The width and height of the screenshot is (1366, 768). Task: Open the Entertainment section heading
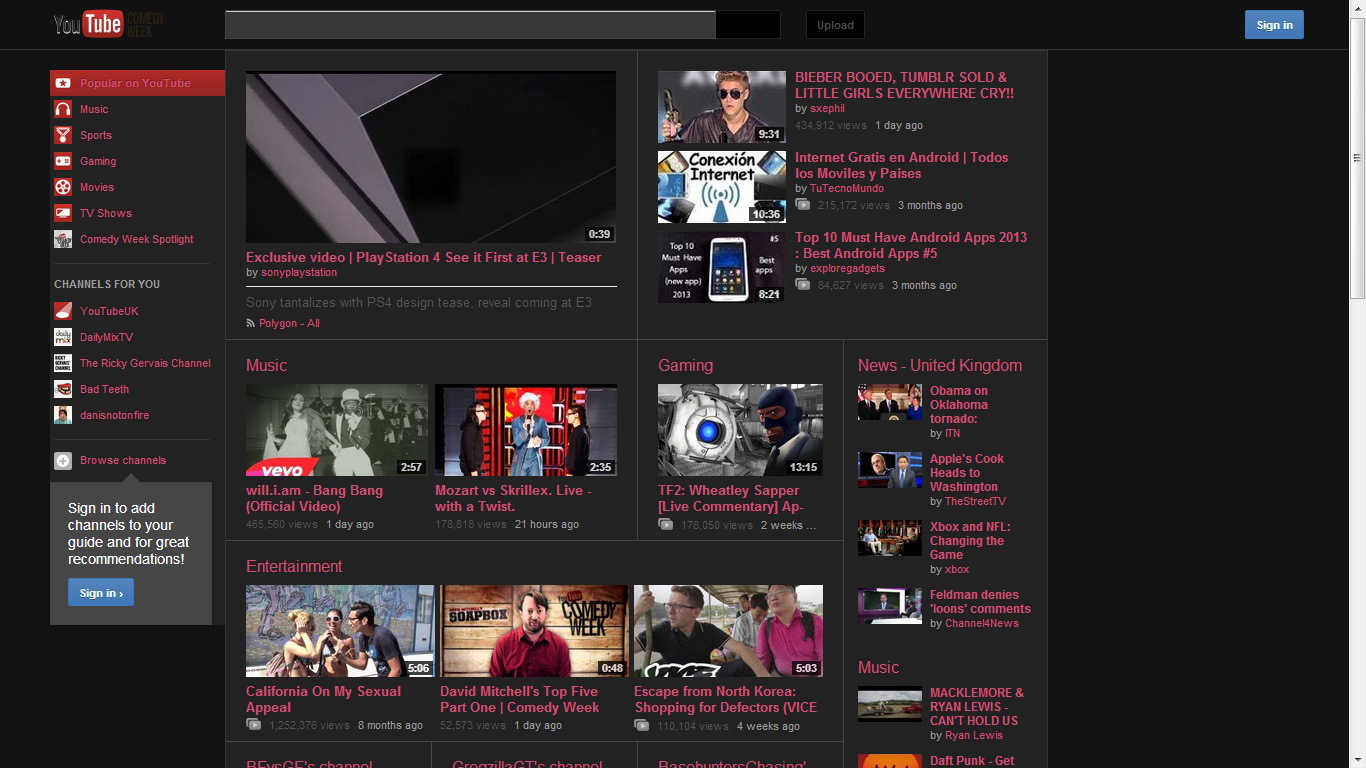[294, 566]
